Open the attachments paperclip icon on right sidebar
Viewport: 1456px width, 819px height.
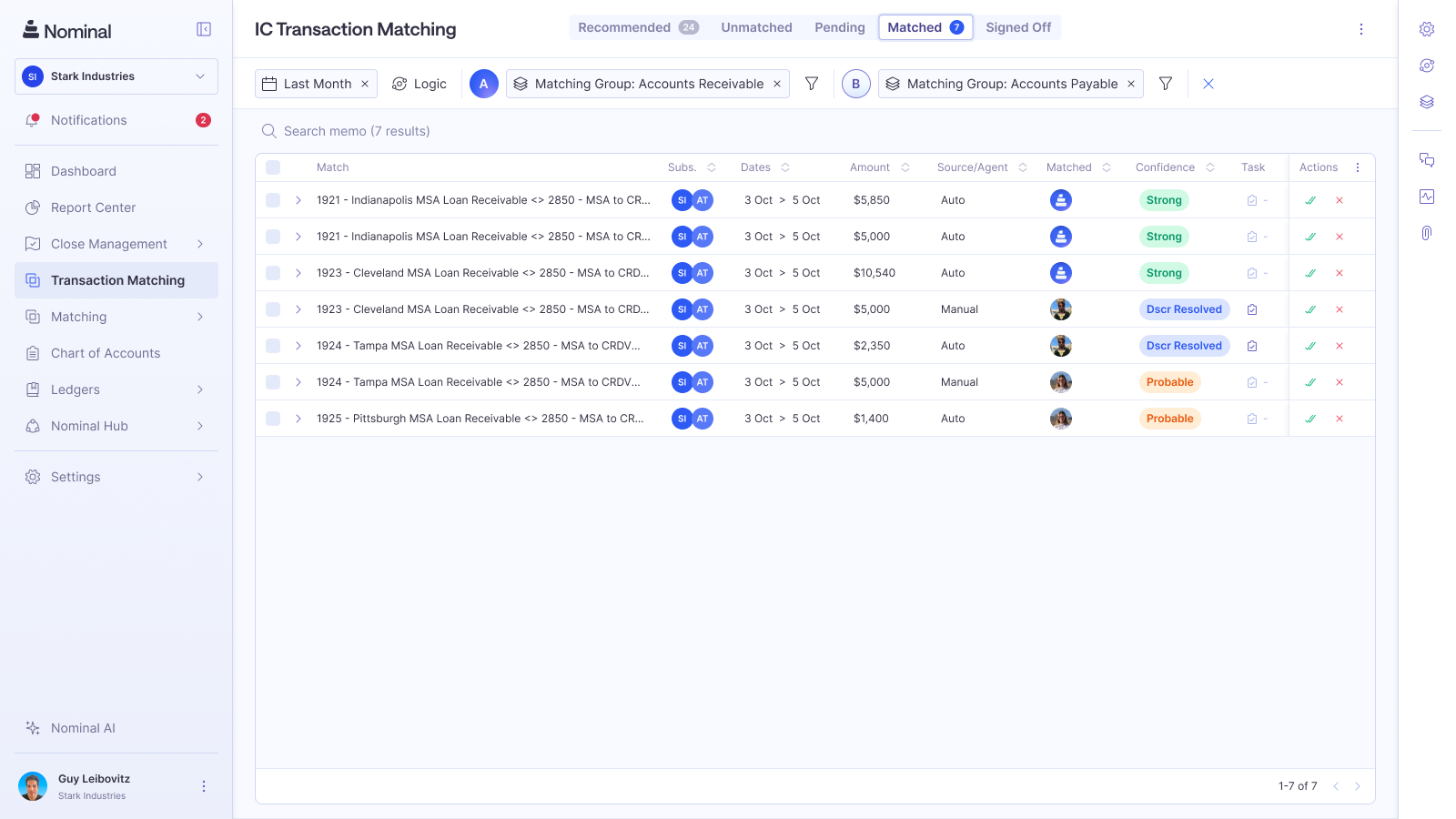pos(1427,232)
